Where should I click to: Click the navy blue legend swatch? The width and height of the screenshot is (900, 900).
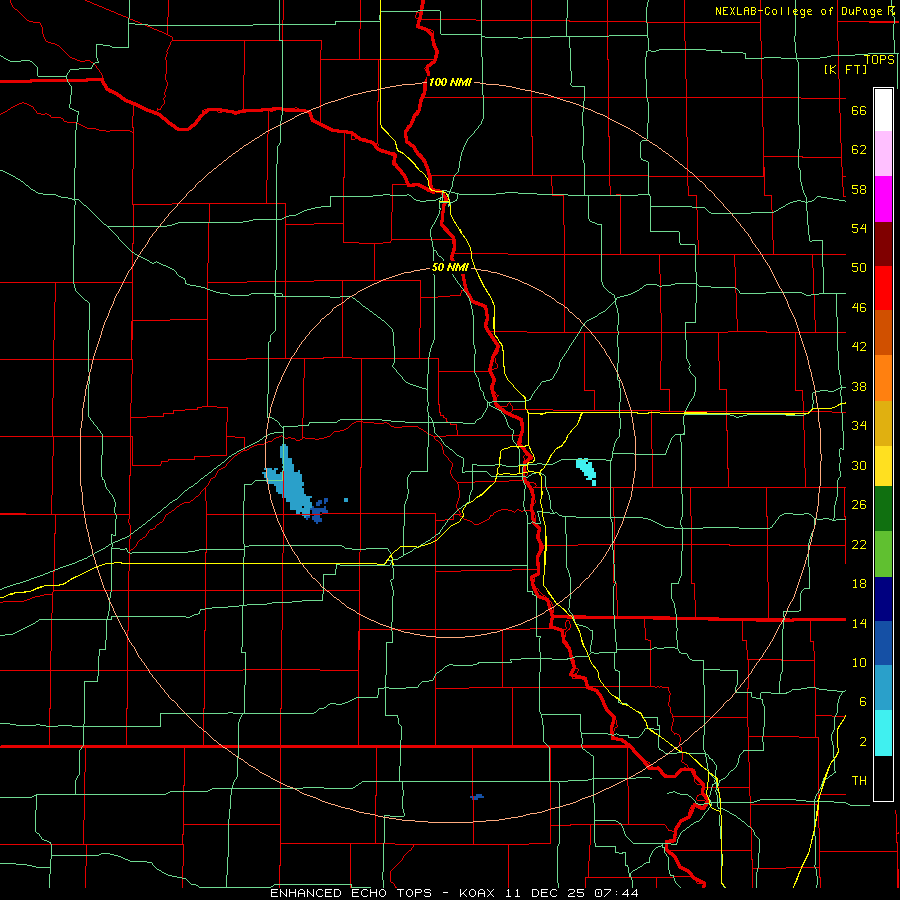click(x=883, y=599)
